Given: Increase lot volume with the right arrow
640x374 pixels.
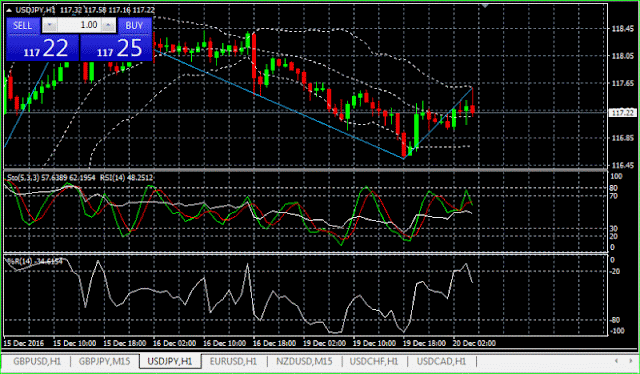Looking at the screenshot, I should pyautogui.click(x=108, y=25).
